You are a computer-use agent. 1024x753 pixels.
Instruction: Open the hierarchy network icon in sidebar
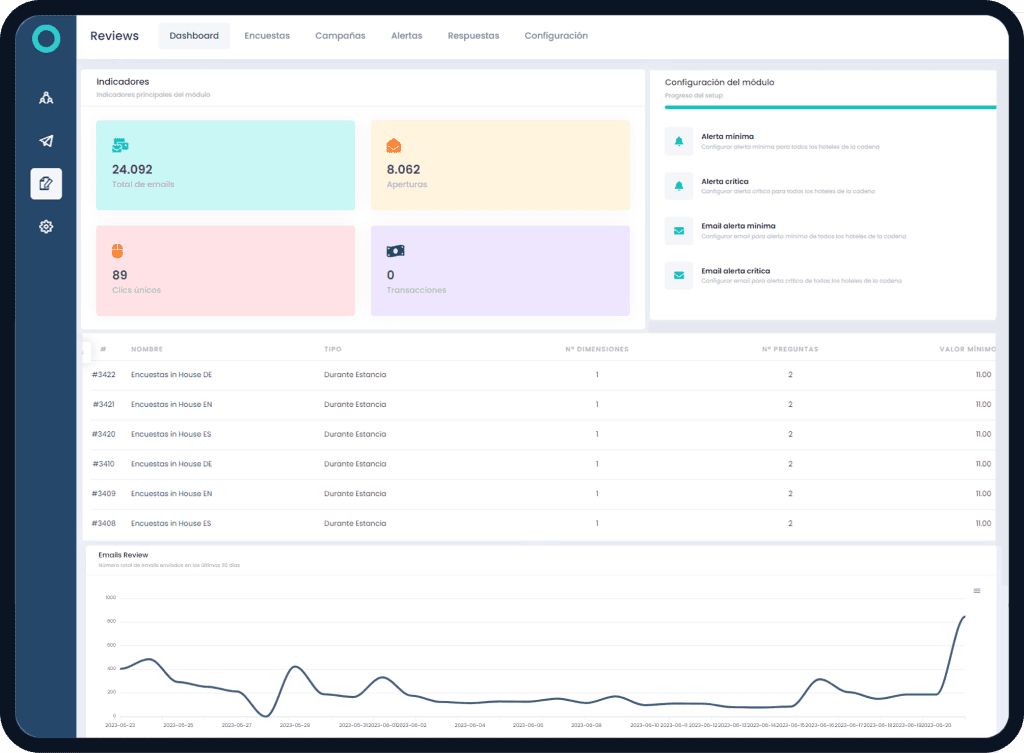(x=46, y=98)
